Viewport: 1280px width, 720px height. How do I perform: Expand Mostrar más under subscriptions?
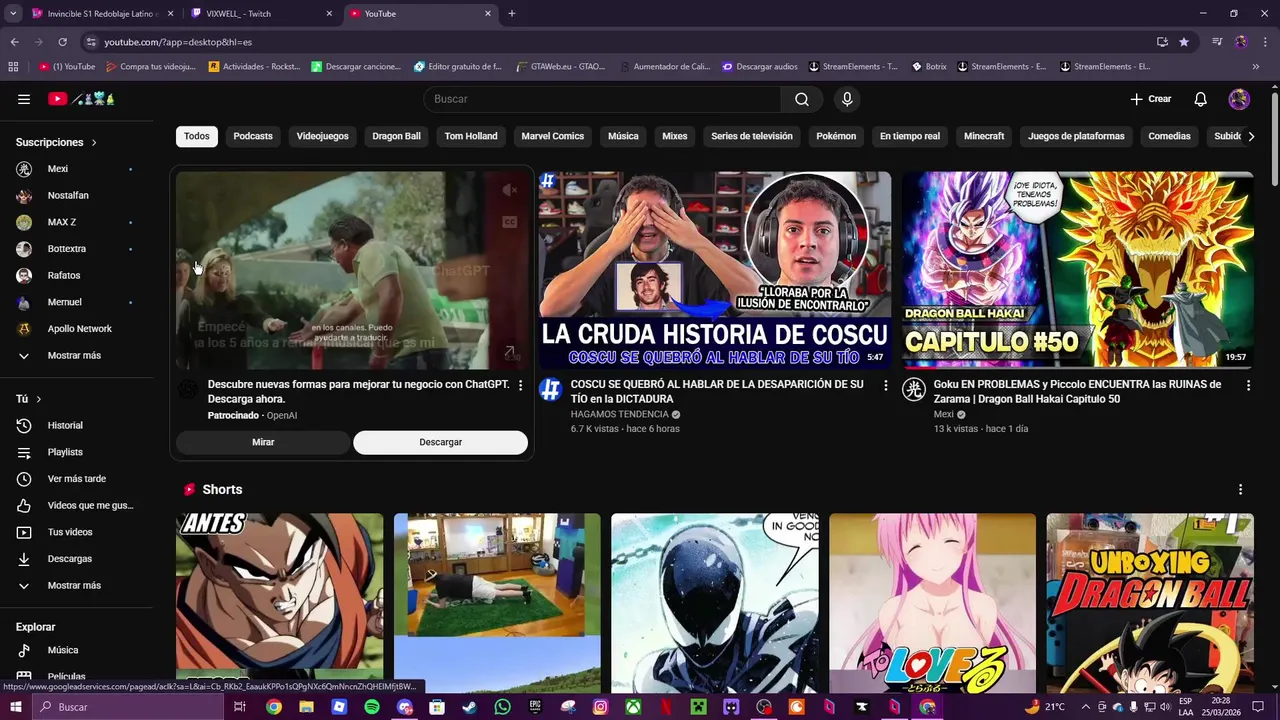tap(75, 356)
